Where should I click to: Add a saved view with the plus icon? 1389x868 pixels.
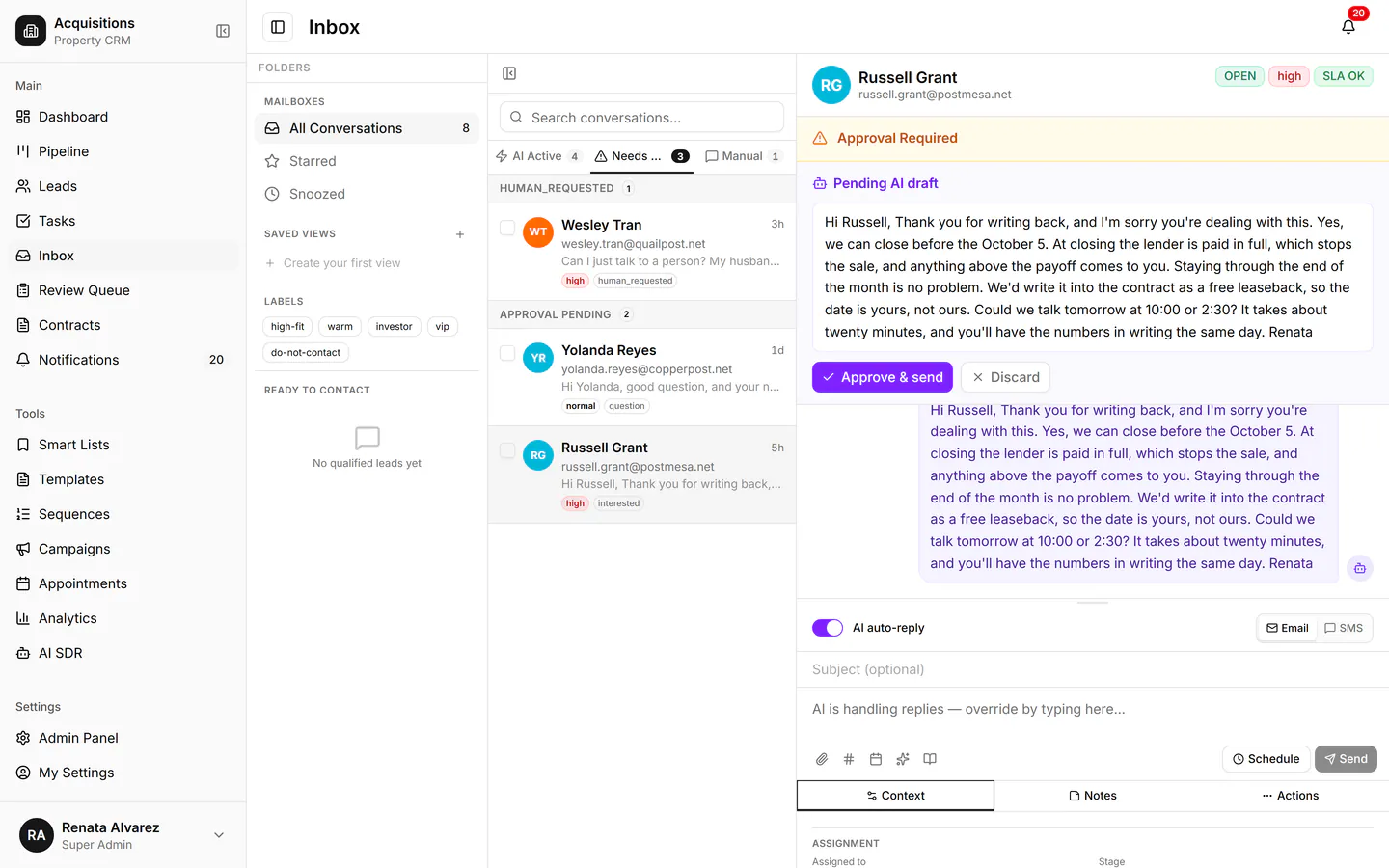coord(460,234)
